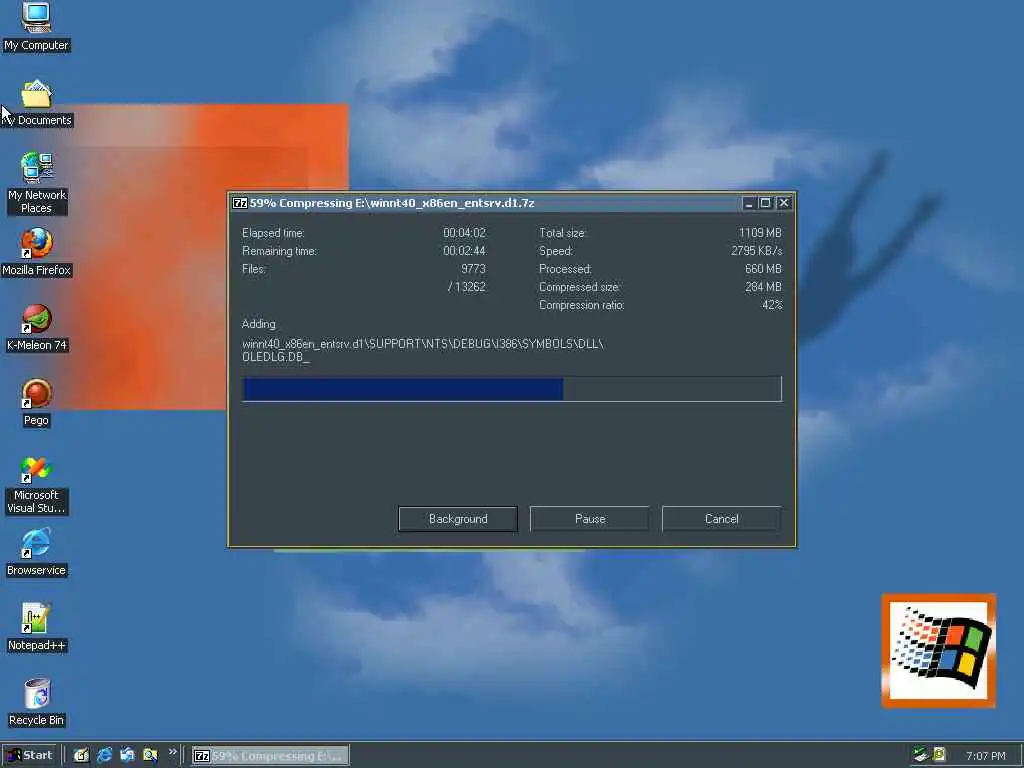Screen dimensions: 1024x768
Task: Click the Windows logo picture on desktop
Action: pyautogui.click(x=938, y=650)
